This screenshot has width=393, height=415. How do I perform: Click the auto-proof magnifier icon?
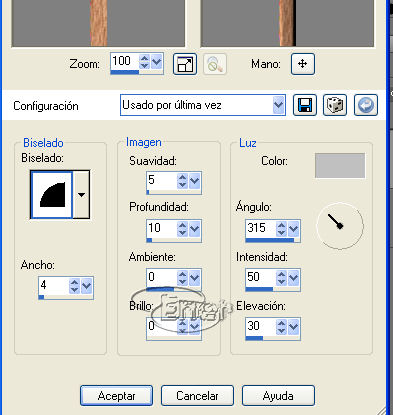point(215,64)
